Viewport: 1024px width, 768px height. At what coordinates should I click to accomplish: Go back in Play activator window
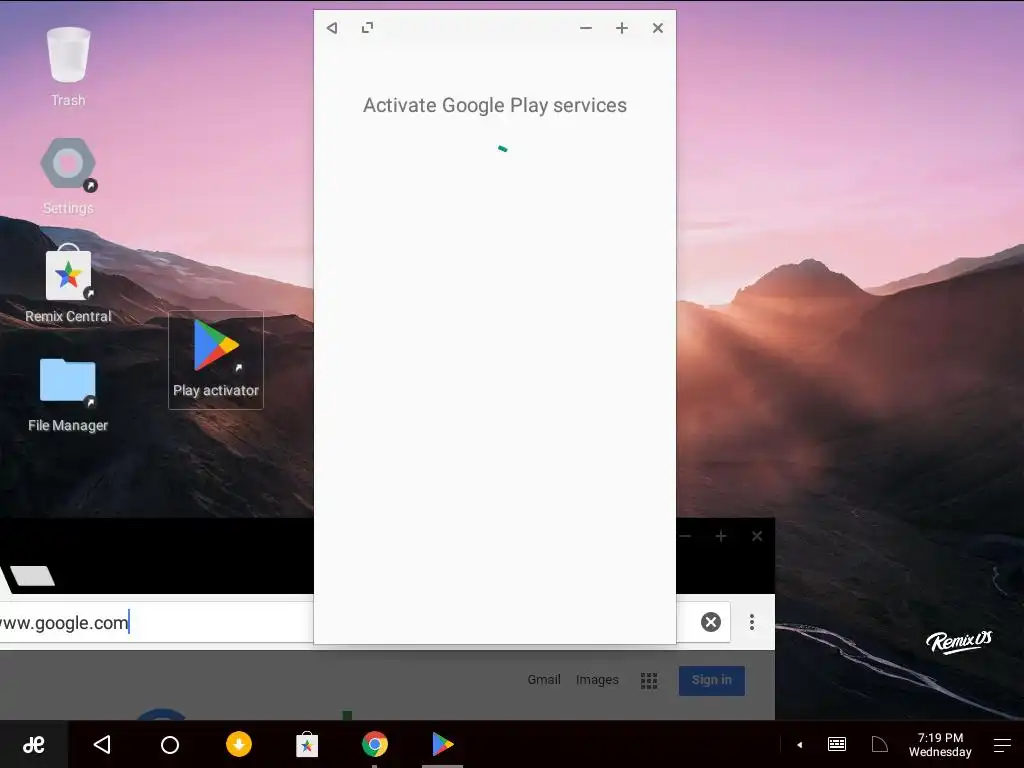[x=332, y=28]
